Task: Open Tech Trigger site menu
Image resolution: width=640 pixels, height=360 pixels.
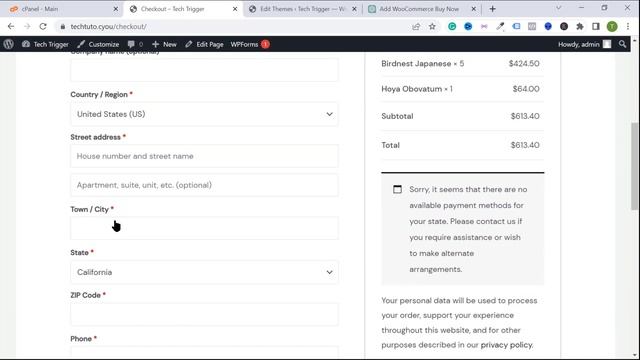Action: pos(45,44)
